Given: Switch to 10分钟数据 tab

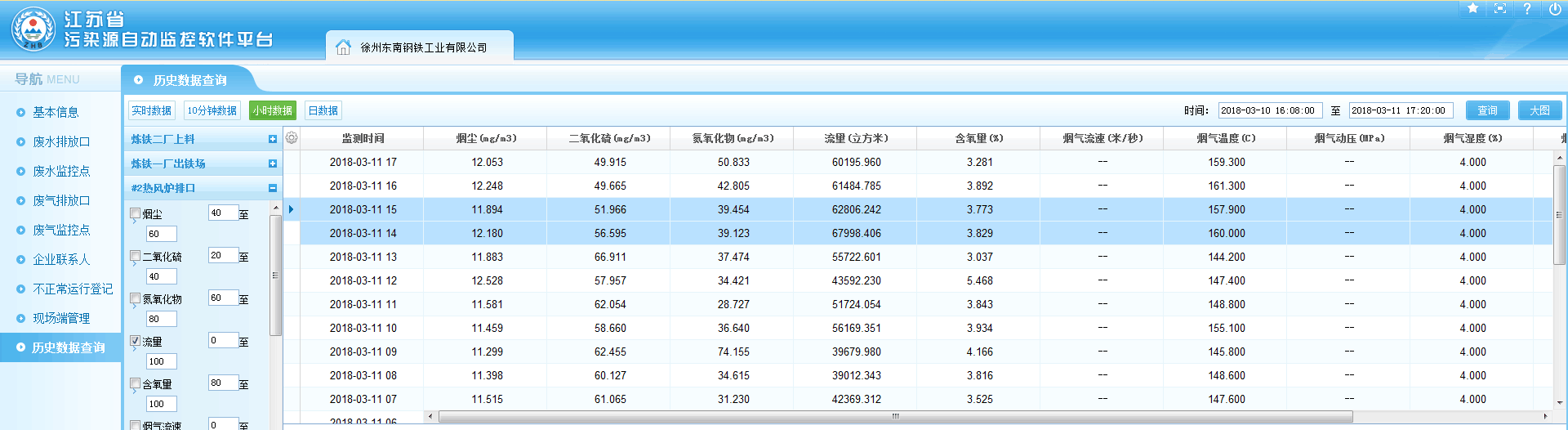Looking at the screenshot, I should tap(212, 110).
